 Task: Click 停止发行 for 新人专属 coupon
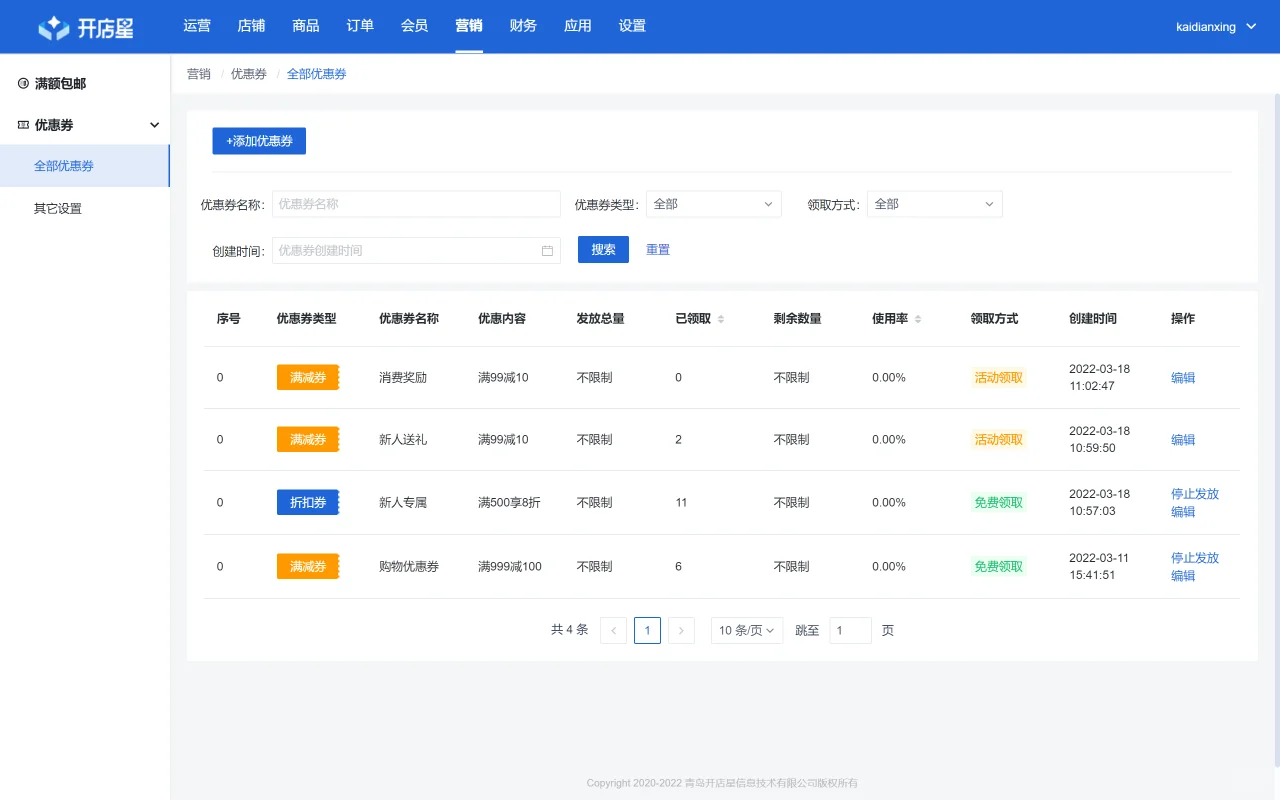1194,493
